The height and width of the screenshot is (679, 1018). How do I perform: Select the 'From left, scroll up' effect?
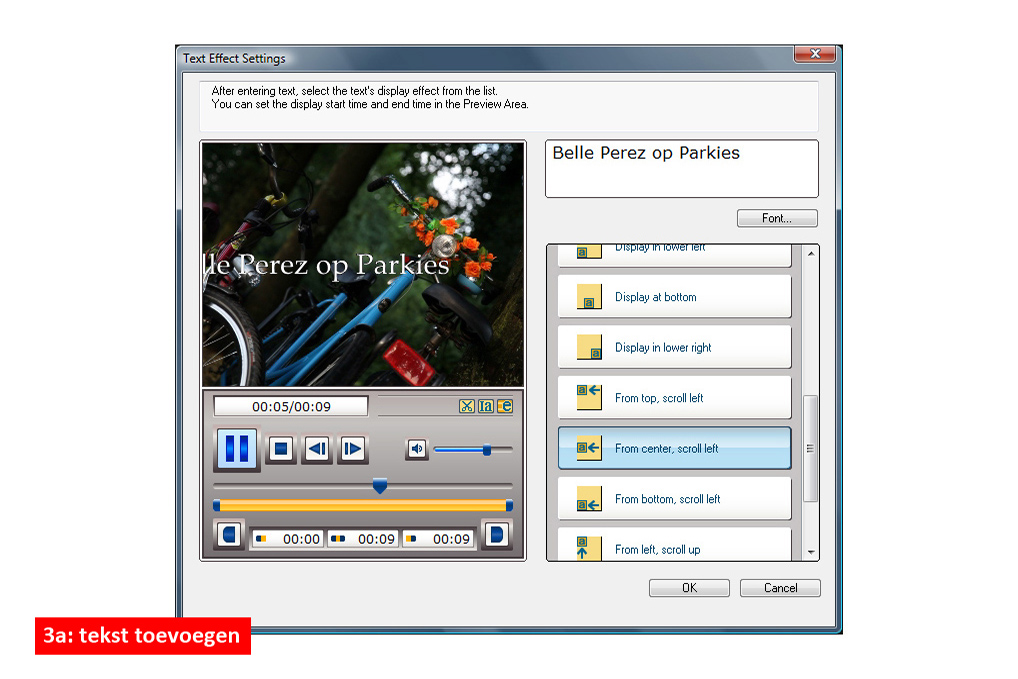click(x=675, y=545)
